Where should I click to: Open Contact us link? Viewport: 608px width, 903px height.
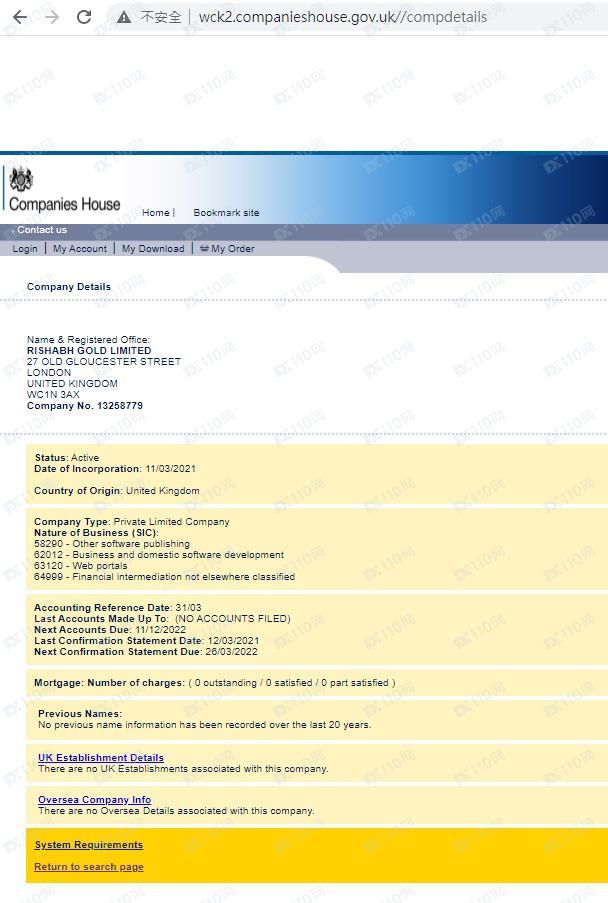pos(41,230)
